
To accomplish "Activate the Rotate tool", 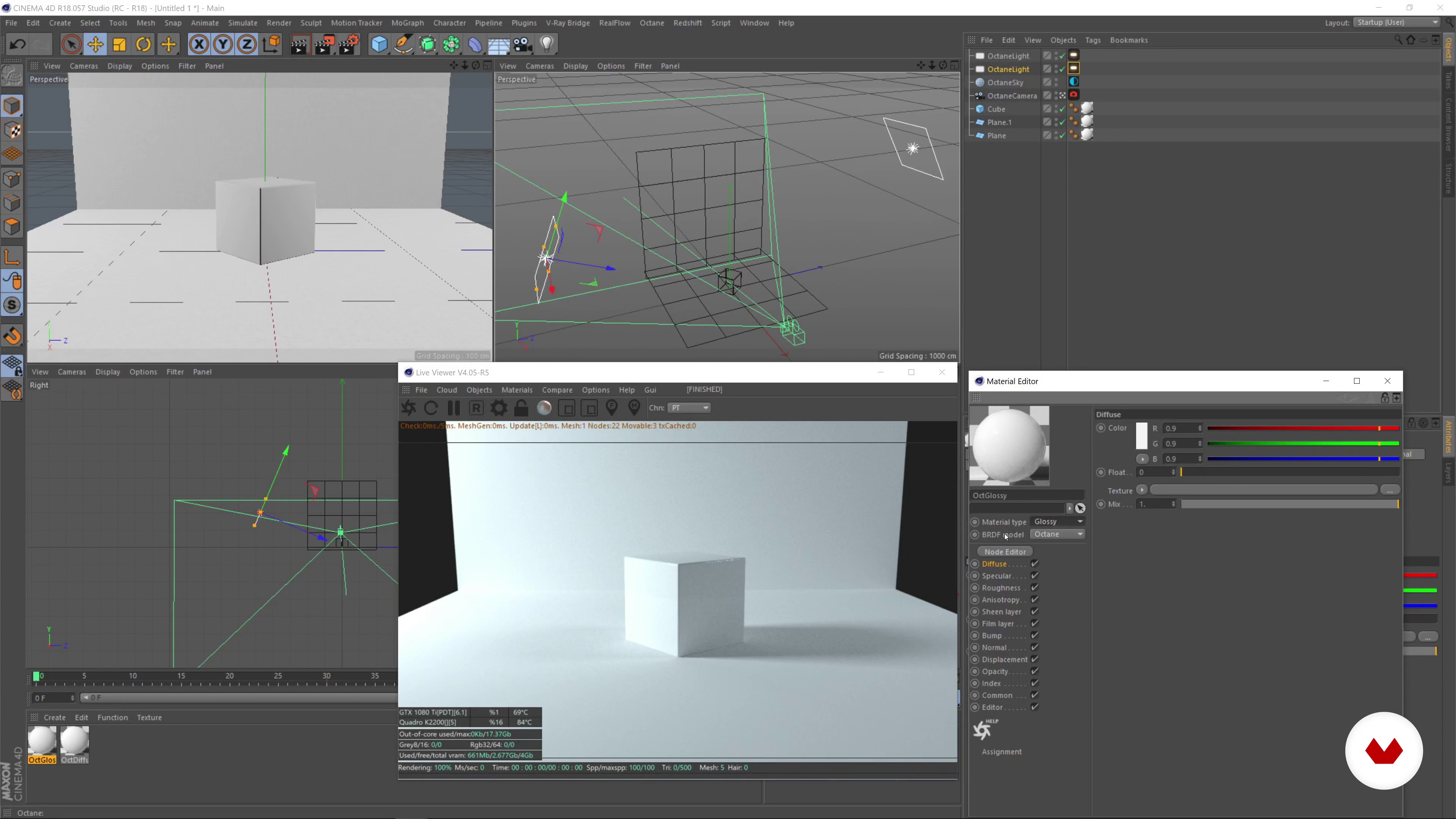I will click(x=144, y=44).
